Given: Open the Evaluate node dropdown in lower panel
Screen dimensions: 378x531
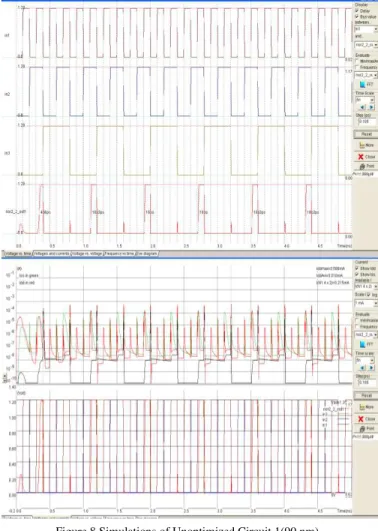Looking at the screenshot, I should [x=366, y=335].
